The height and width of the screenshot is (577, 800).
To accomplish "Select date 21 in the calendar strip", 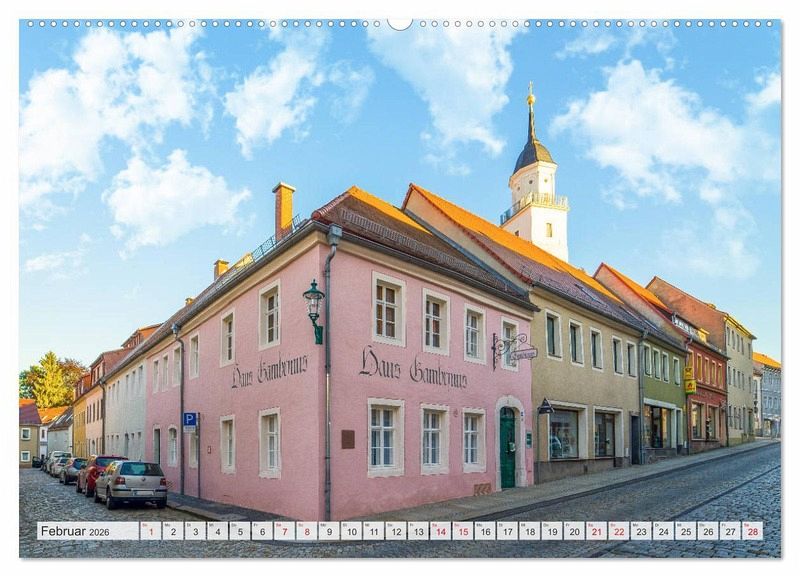I will coord(596,531).
